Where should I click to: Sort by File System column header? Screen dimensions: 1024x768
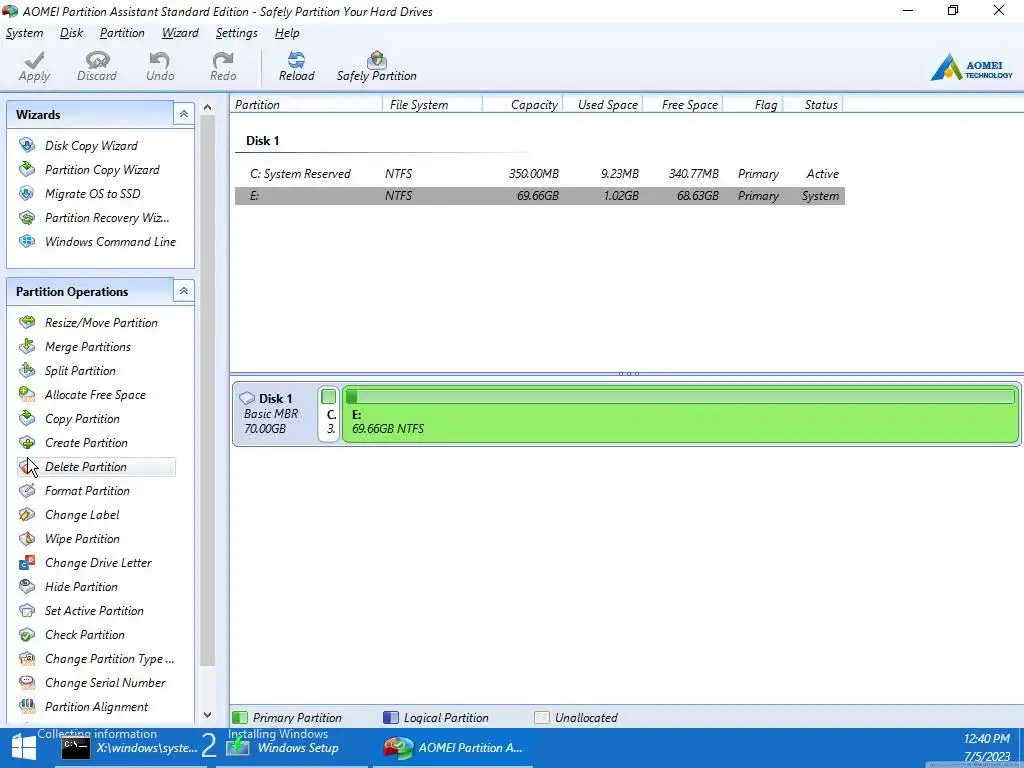[432, 104]
